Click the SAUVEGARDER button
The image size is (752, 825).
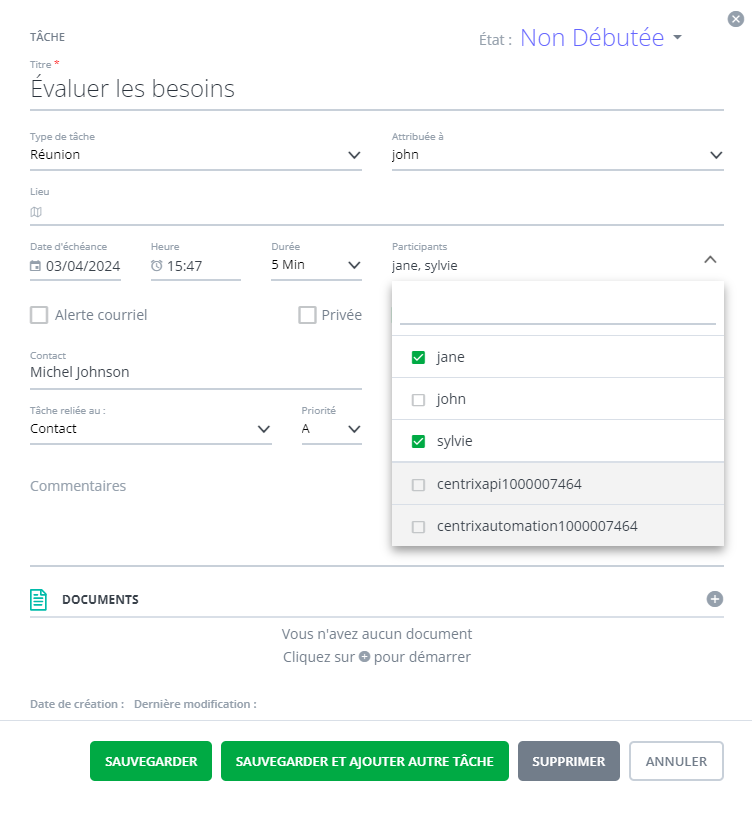point(150,761)
